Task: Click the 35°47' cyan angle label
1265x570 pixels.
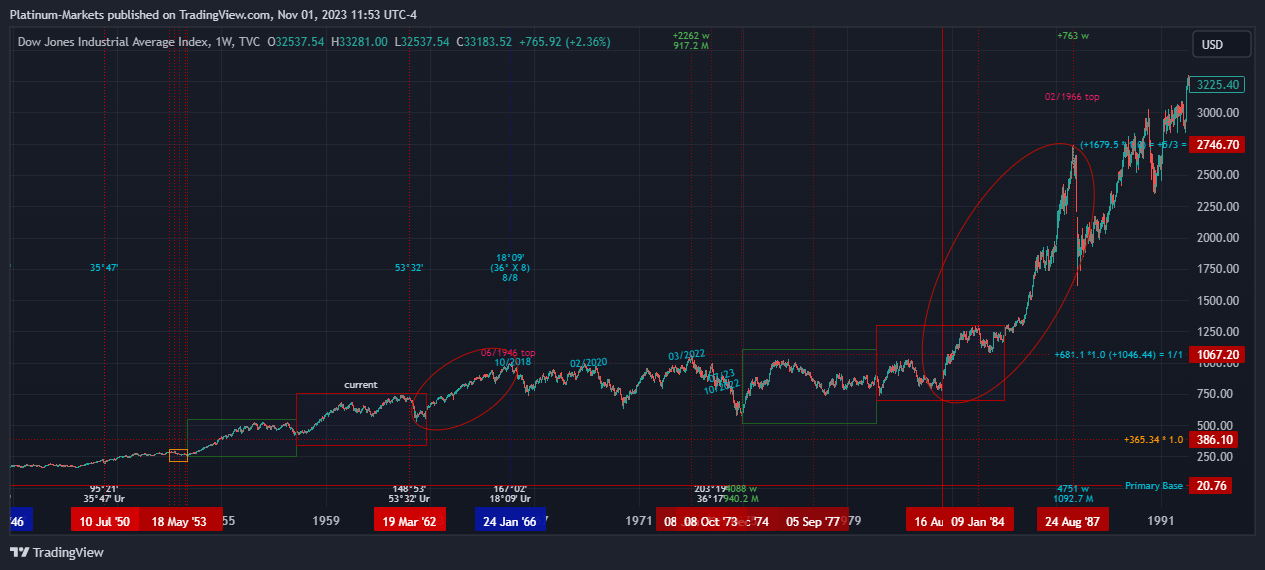Action: pos(104,268)
